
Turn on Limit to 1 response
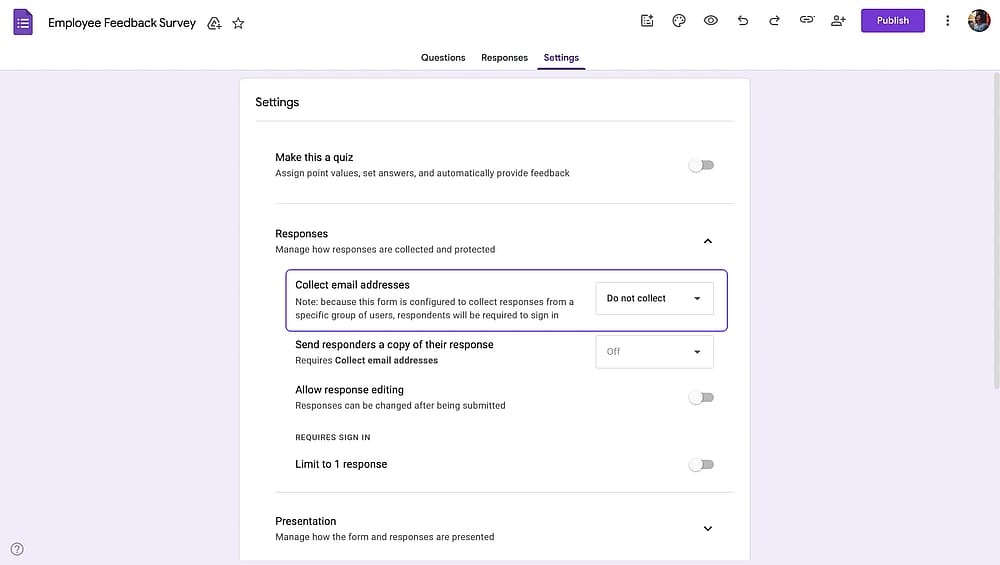[x=701, y=464]
